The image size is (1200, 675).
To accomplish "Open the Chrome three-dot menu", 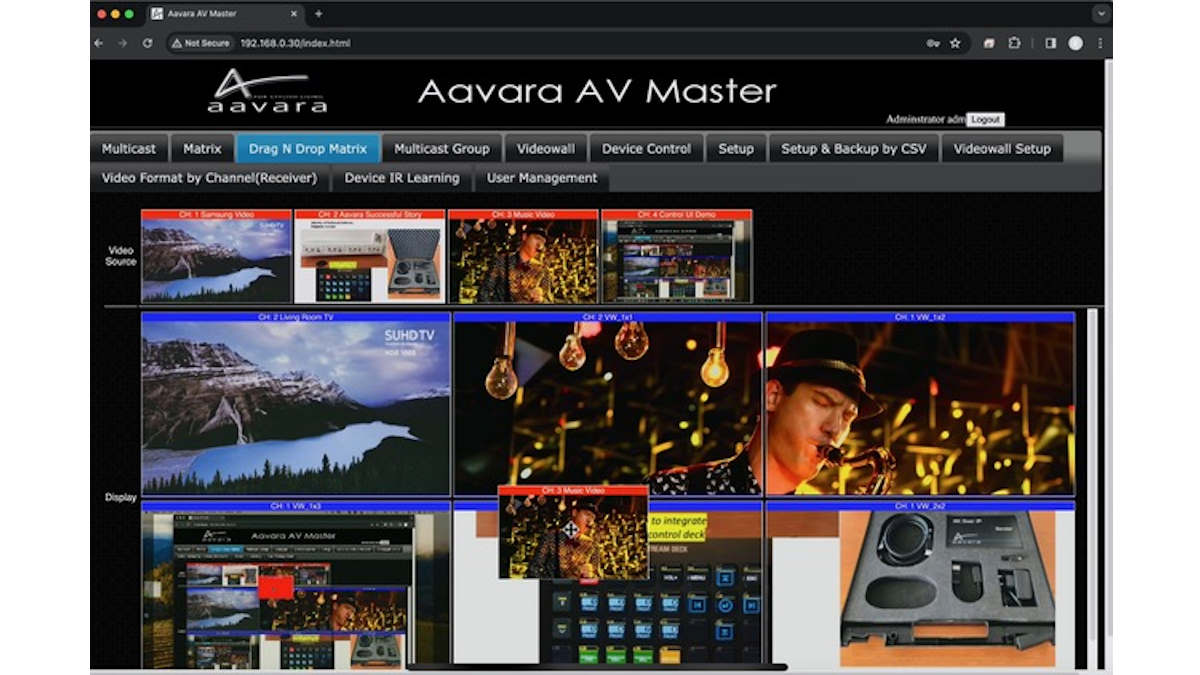I will tap(1100, 43).
